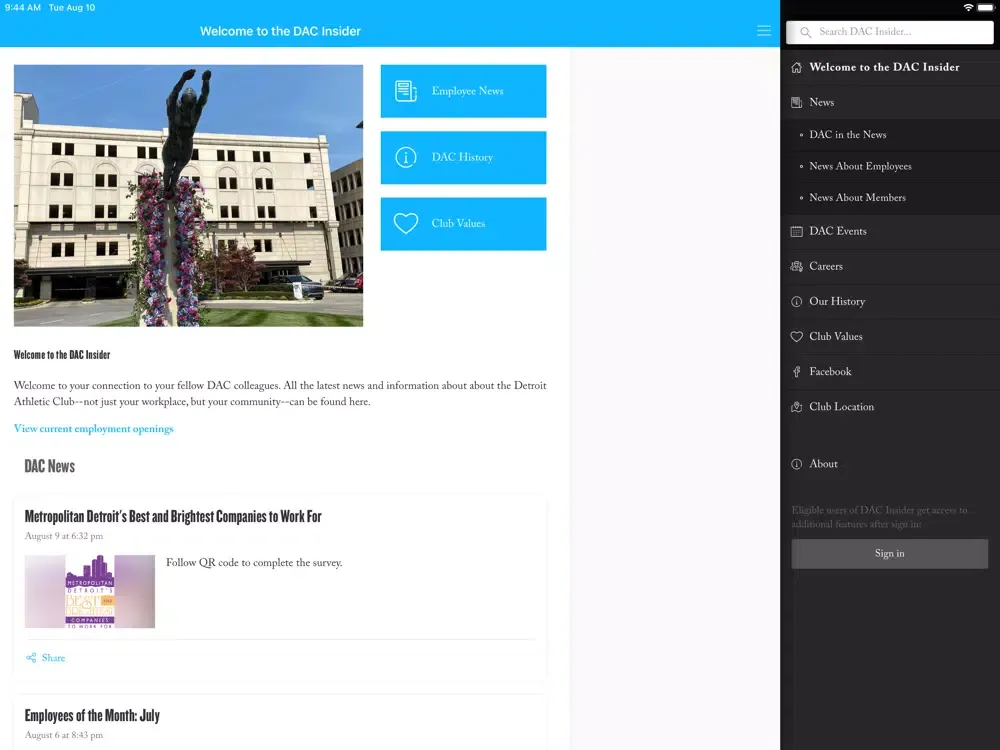Open Employees of the Month: July article
The image size is (1000, 750).
[x=92, y=715]
